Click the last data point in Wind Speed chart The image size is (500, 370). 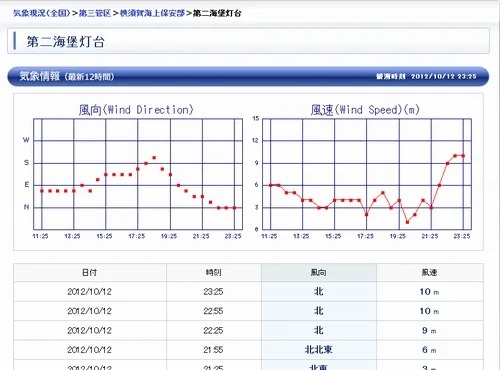click(463, 156)
